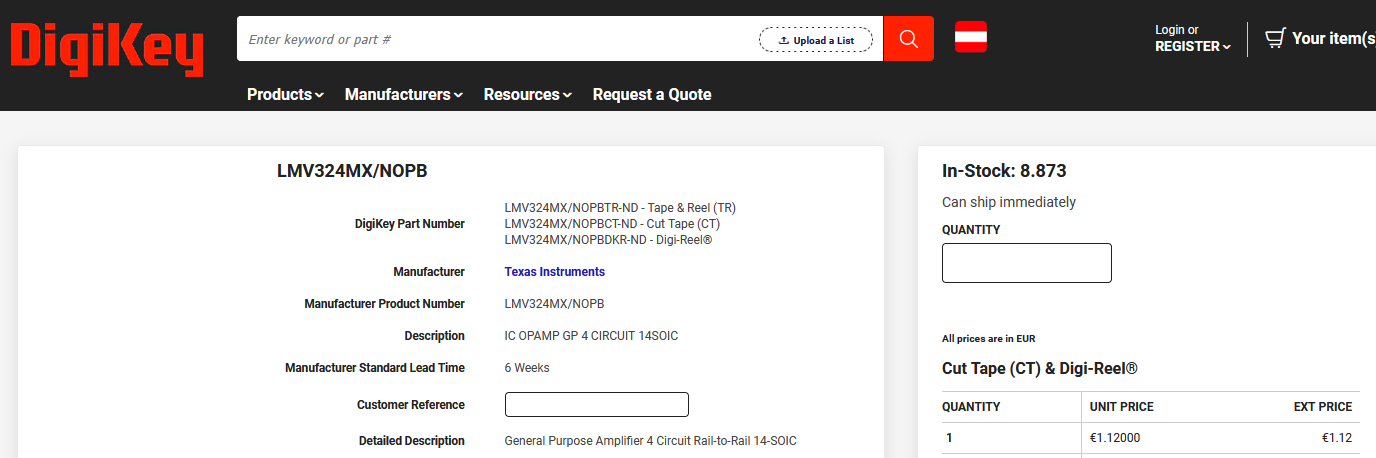Select the LMV324MX/NOPBCT-ND Cut Tape part number
This screenshot has width=1376, height=458.
612,224
